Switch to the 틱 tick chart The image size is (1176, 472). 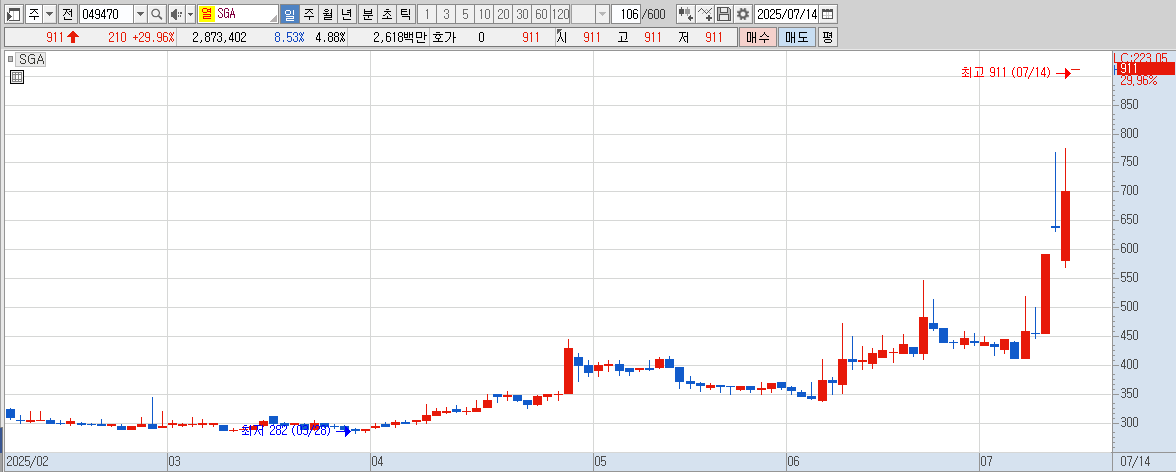click(405, 14)
